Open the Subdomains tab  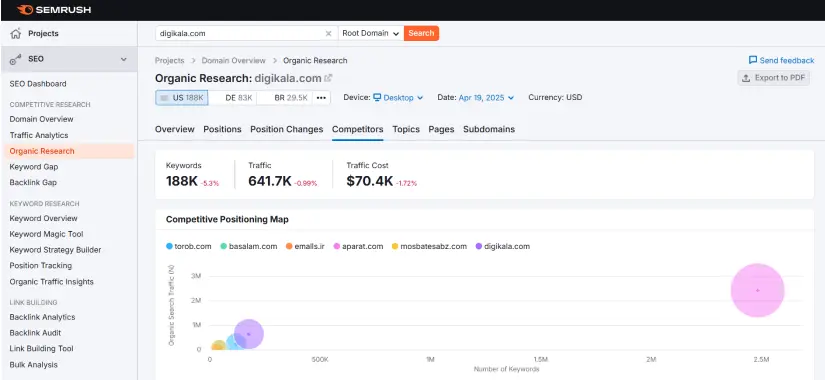489,129
